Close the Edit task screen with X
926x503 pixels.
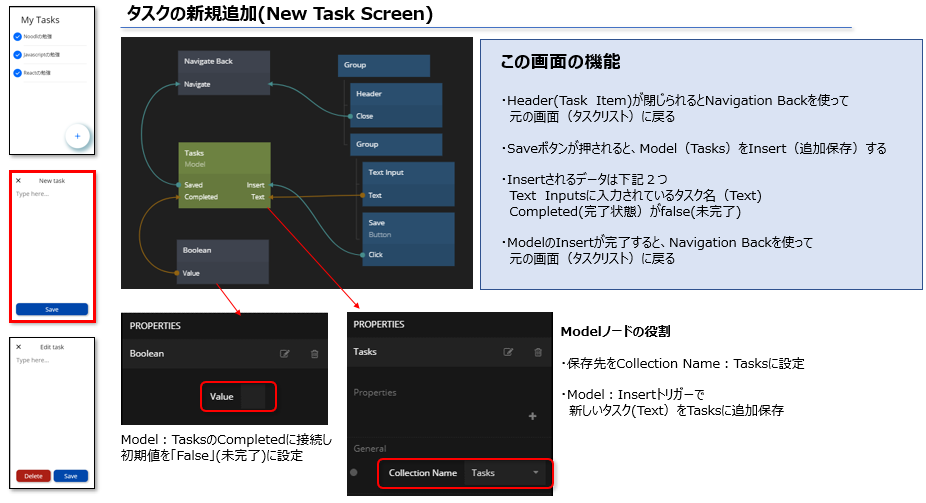pos(18,347)
